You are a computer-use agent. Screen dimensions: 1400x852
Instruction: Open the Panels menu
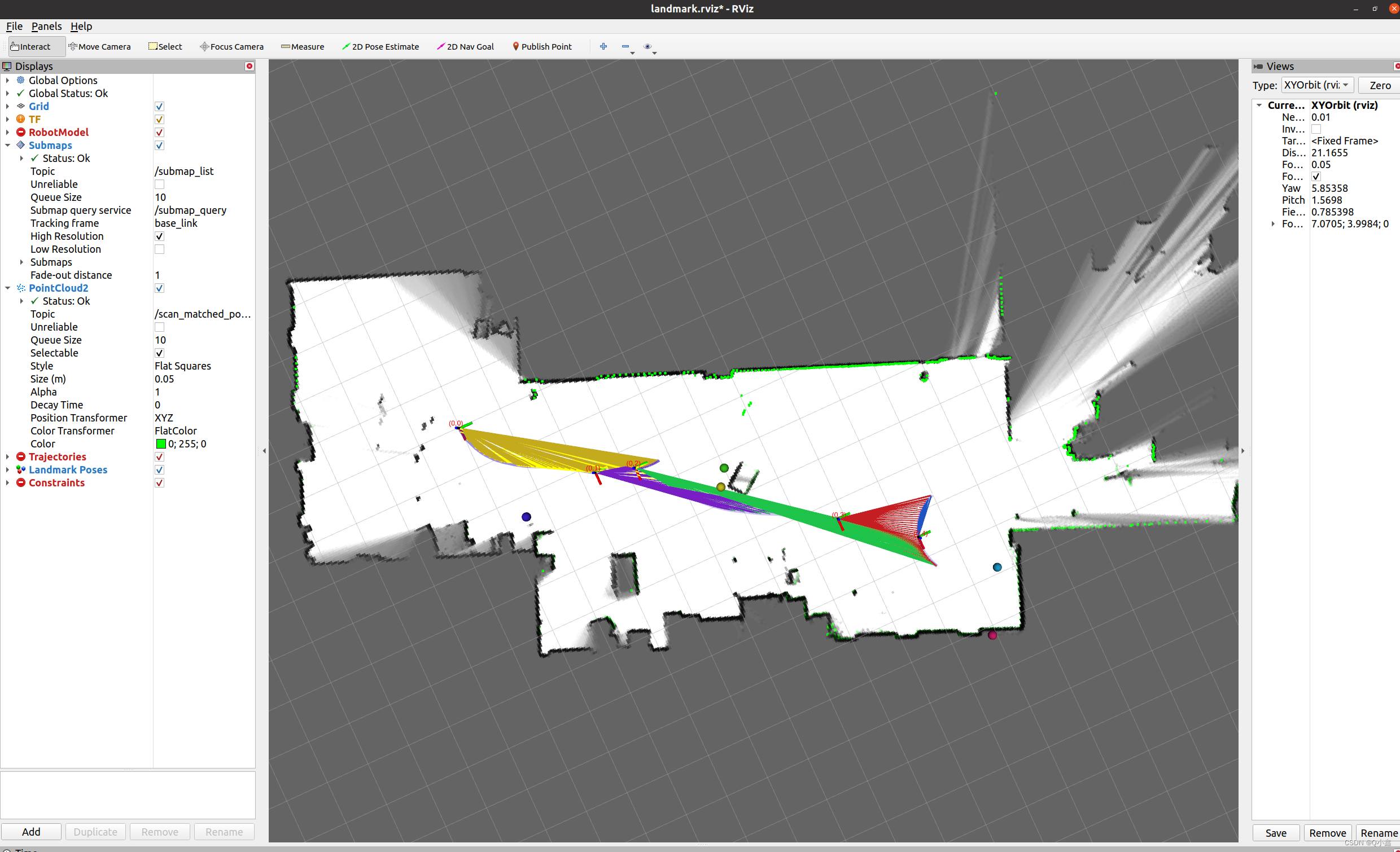(46, 26)
